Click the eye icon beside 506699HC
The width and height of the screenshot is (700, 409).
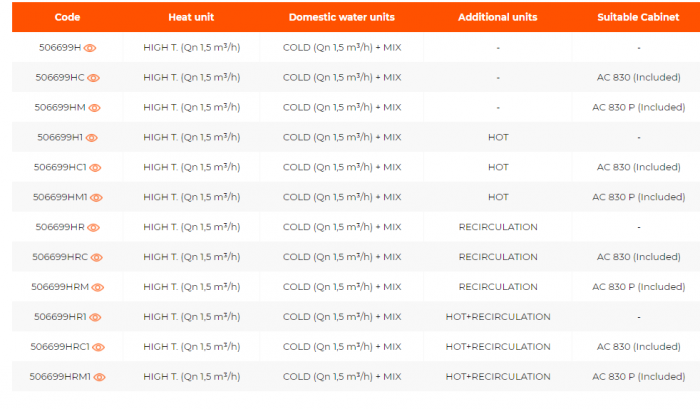(x=94, y=78)
